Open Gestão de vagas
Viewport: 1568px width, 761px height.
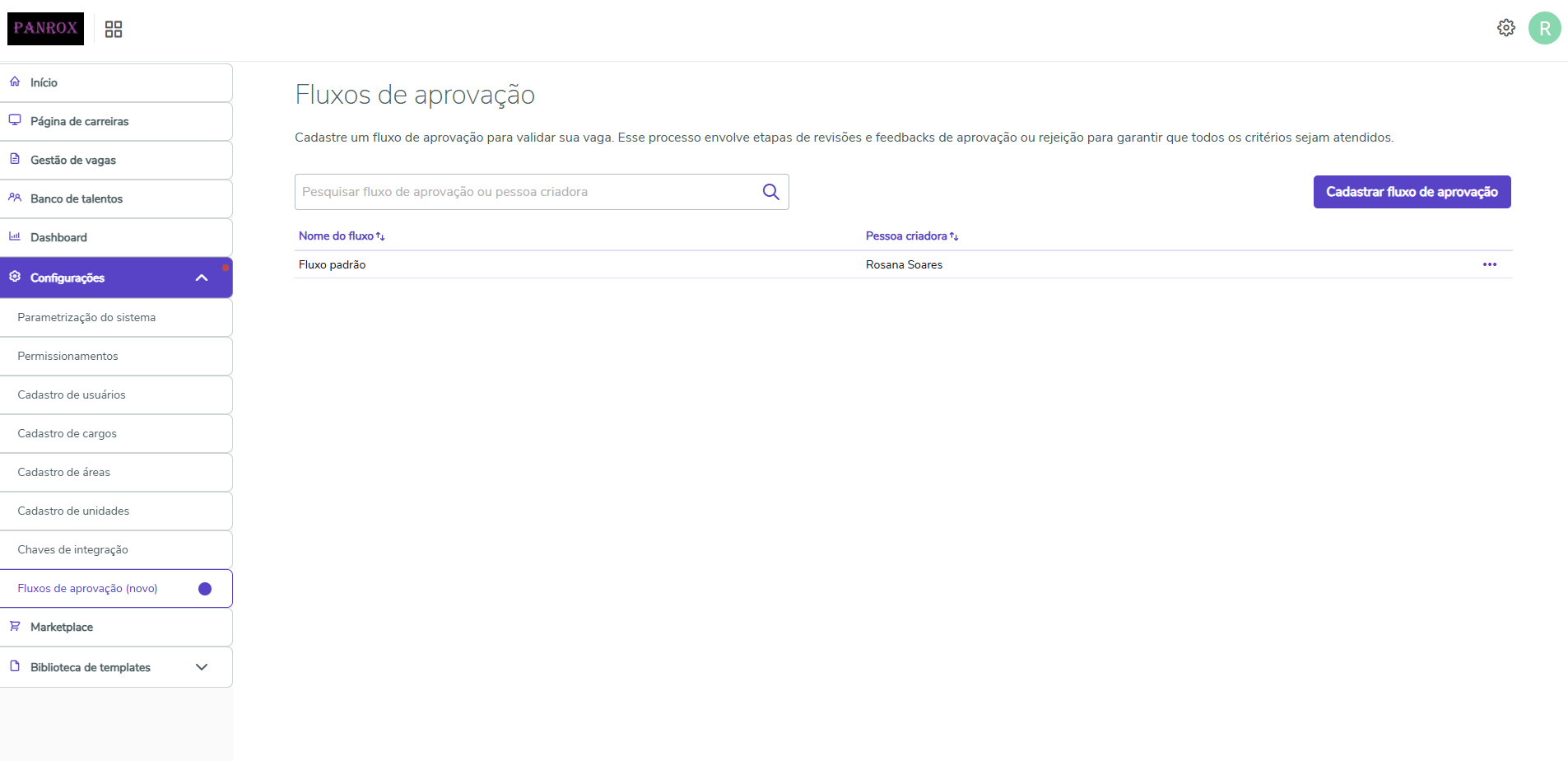coord(116,160)
